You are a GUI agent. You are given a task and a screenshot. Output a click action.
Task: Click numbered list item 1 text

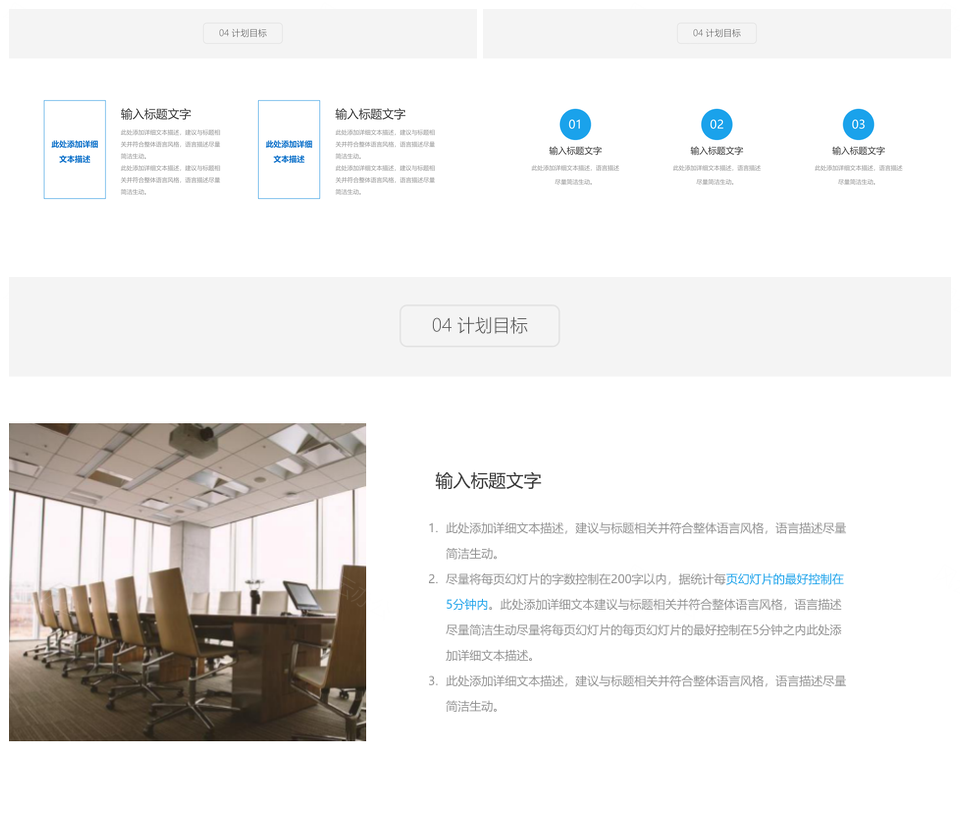point(645,541)
